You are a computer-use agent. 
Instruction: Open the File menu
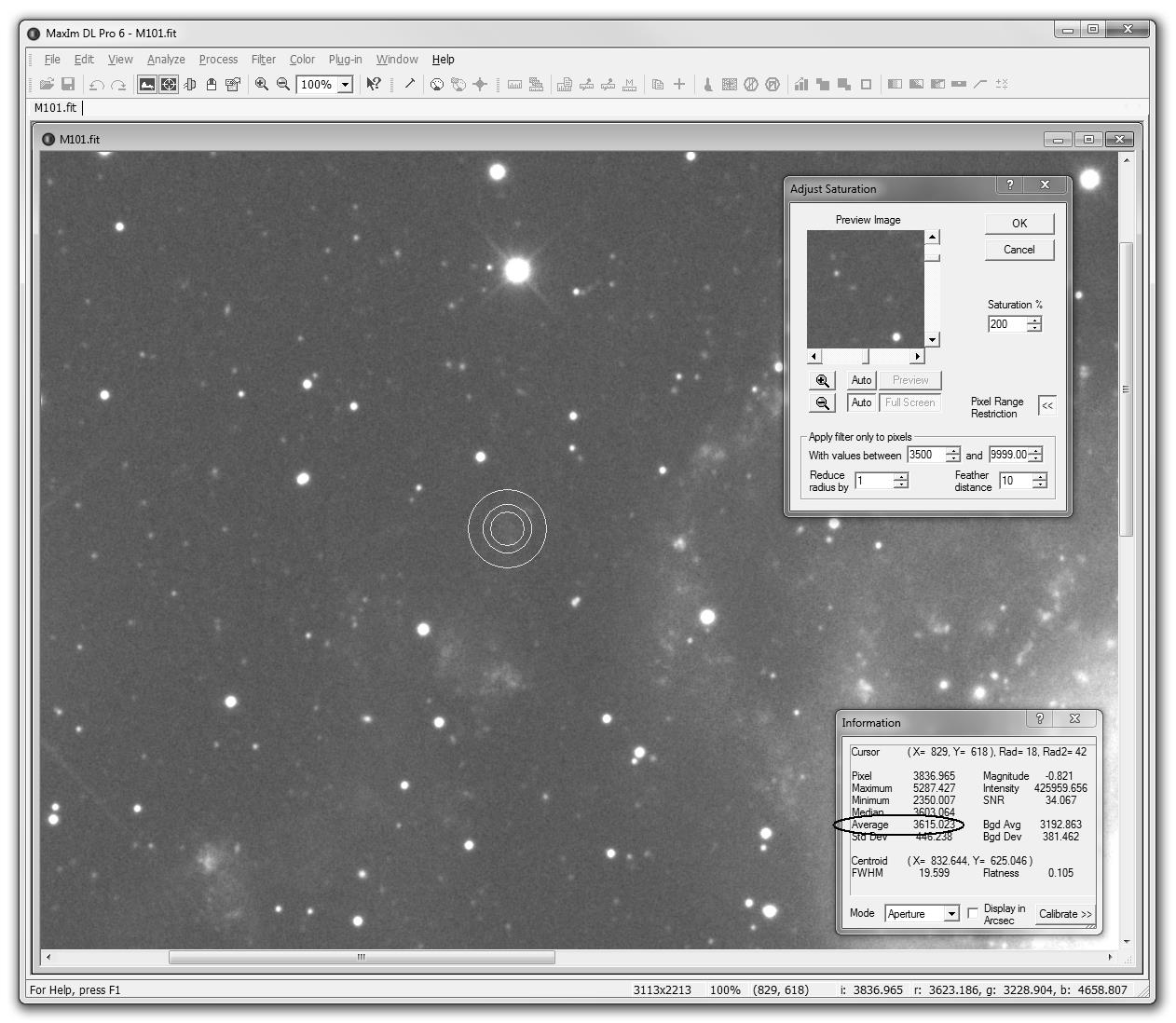click(52, 59)
